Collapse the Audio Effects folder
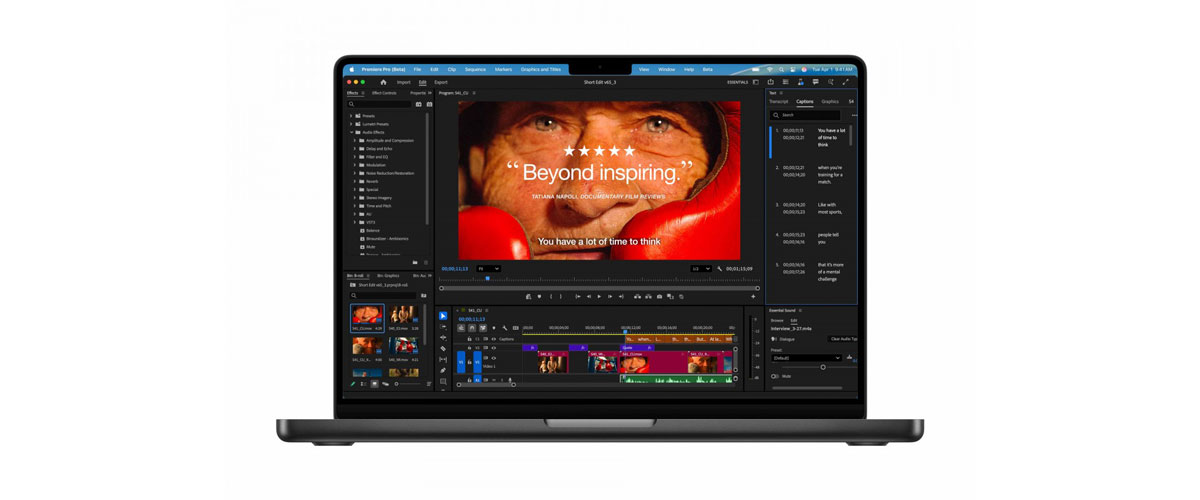The image size is (1200, 500). [352, 132]
